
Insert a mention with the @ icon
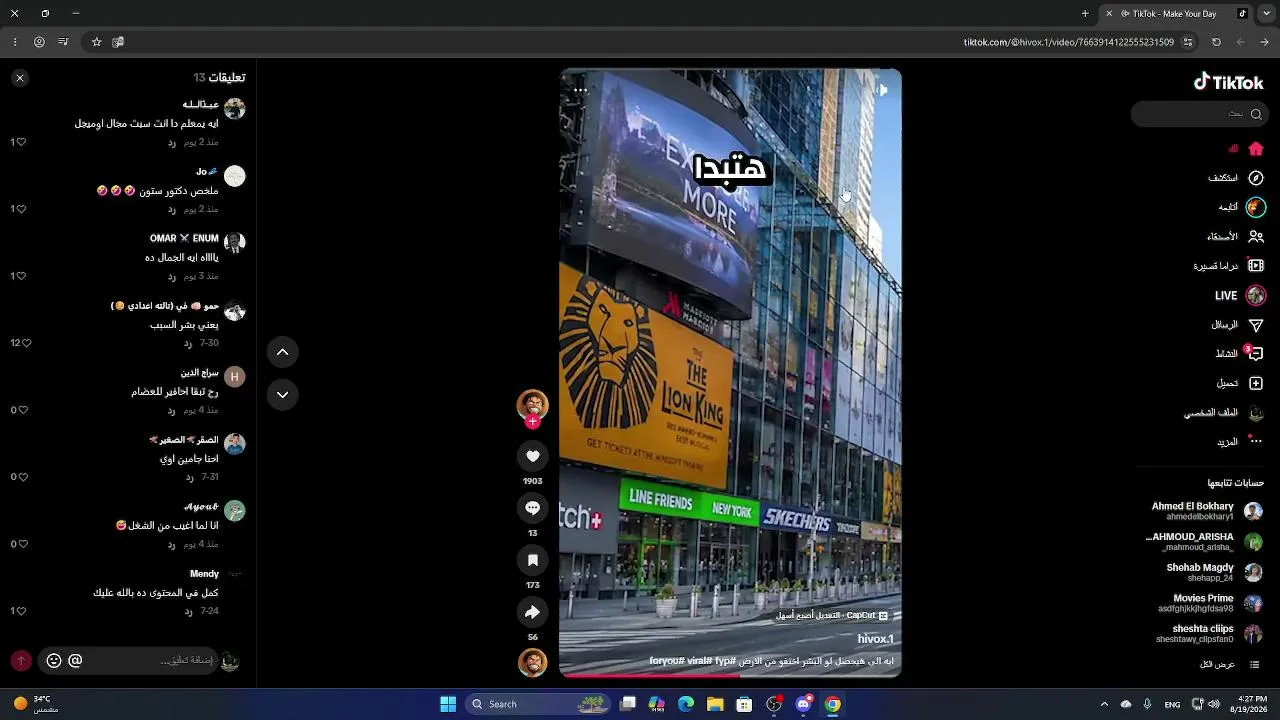click(x=75, y=660)
